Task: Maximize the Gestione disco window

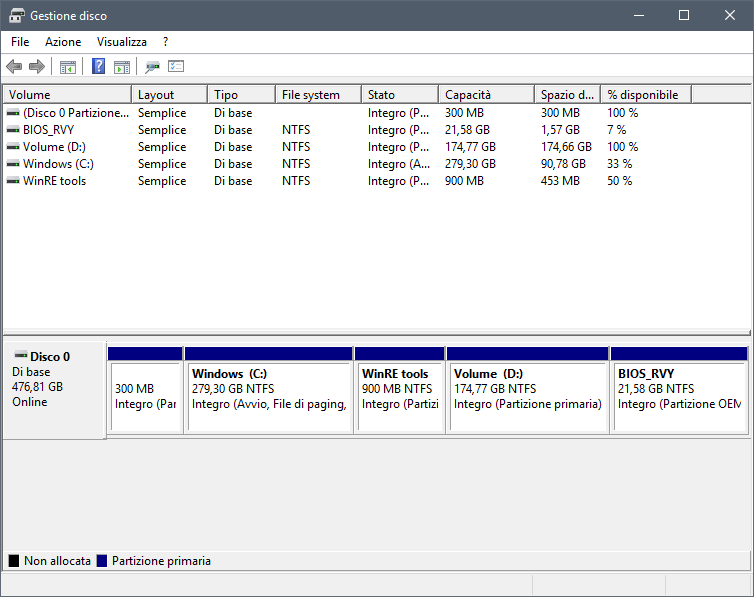Action: [684, 15]
